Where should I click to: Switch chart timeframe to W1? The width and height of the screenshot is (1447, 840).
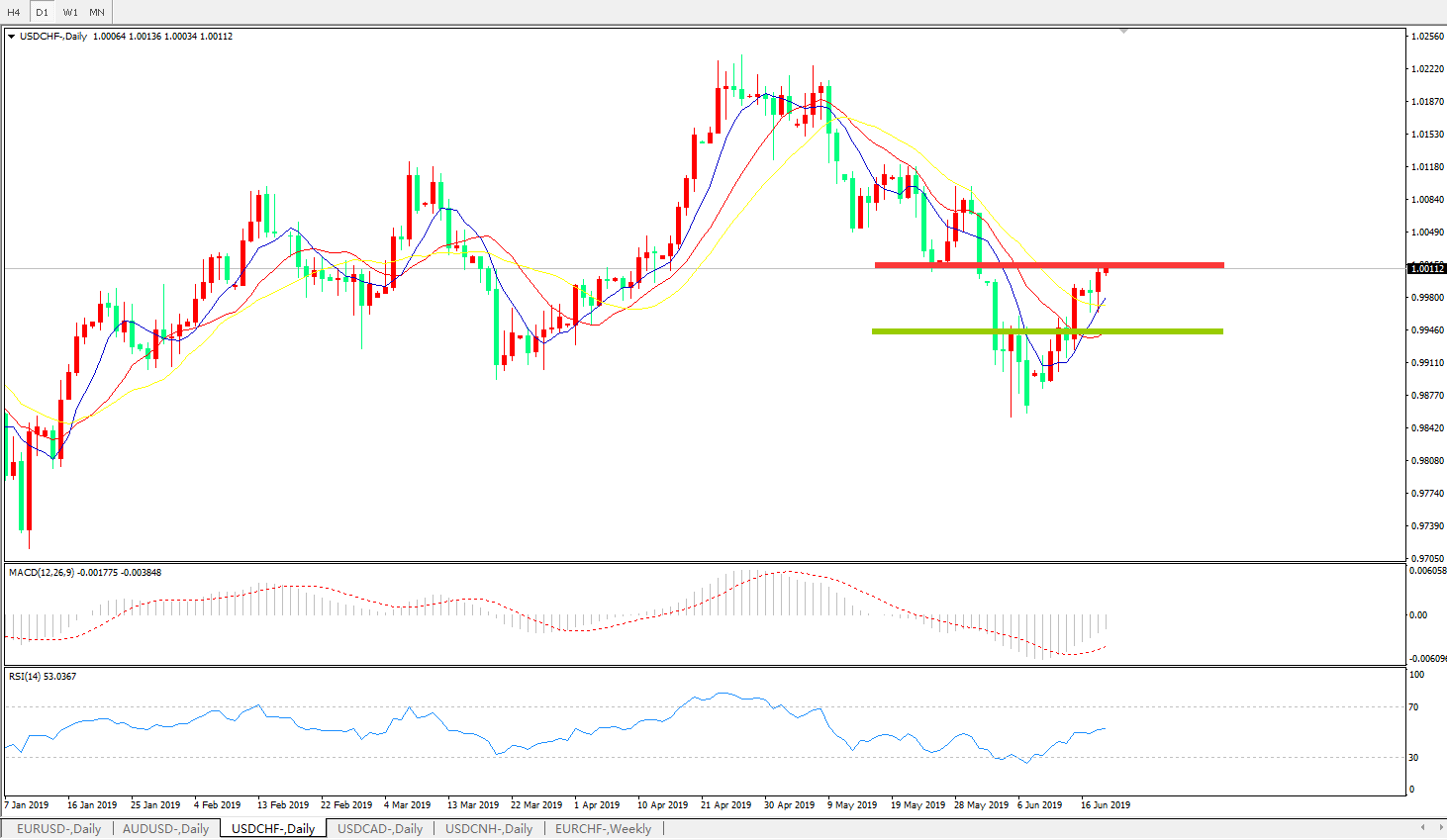(x=70, y=13)
